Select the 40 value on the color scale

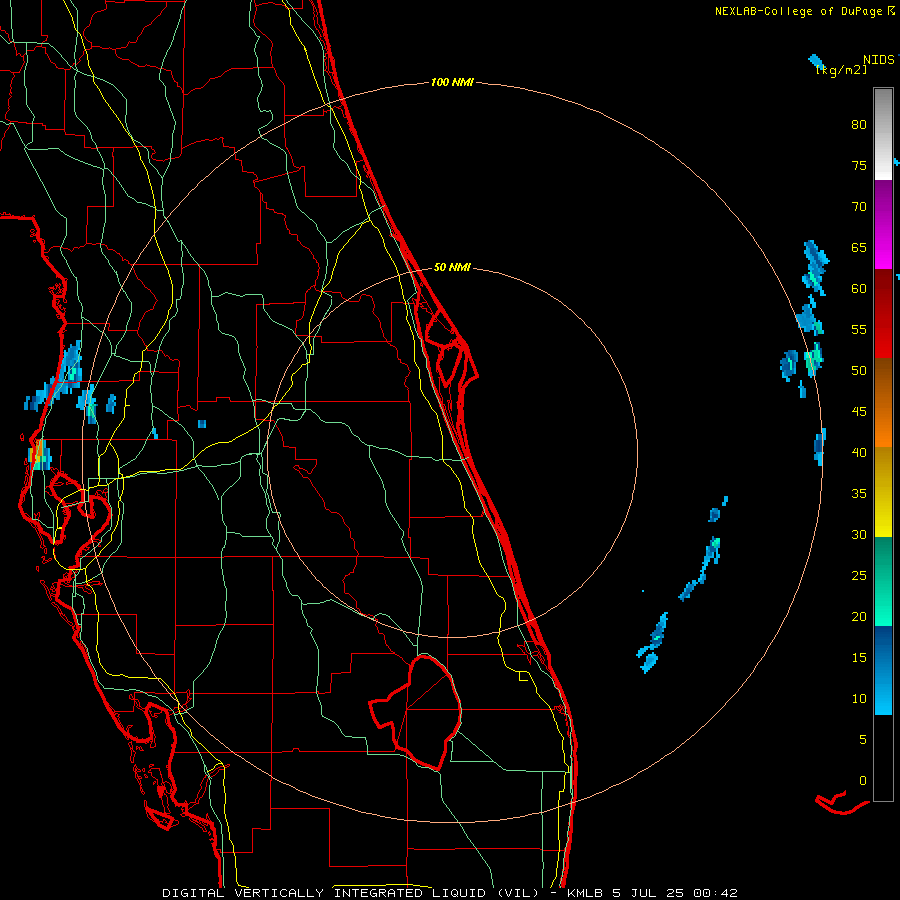tap(859, 452)
